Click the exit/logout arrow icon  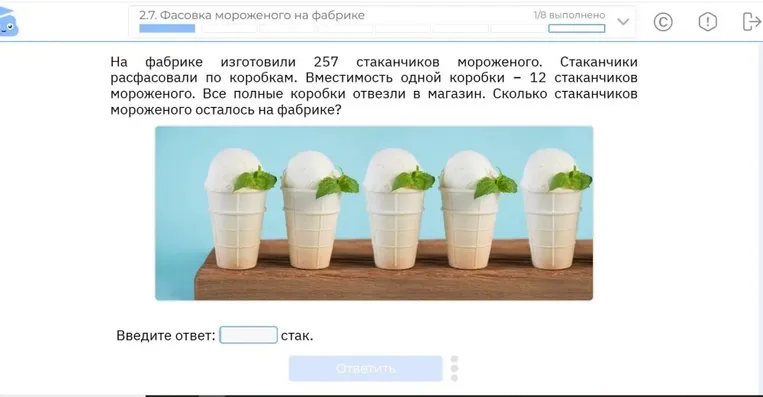[x=751, y=21]
